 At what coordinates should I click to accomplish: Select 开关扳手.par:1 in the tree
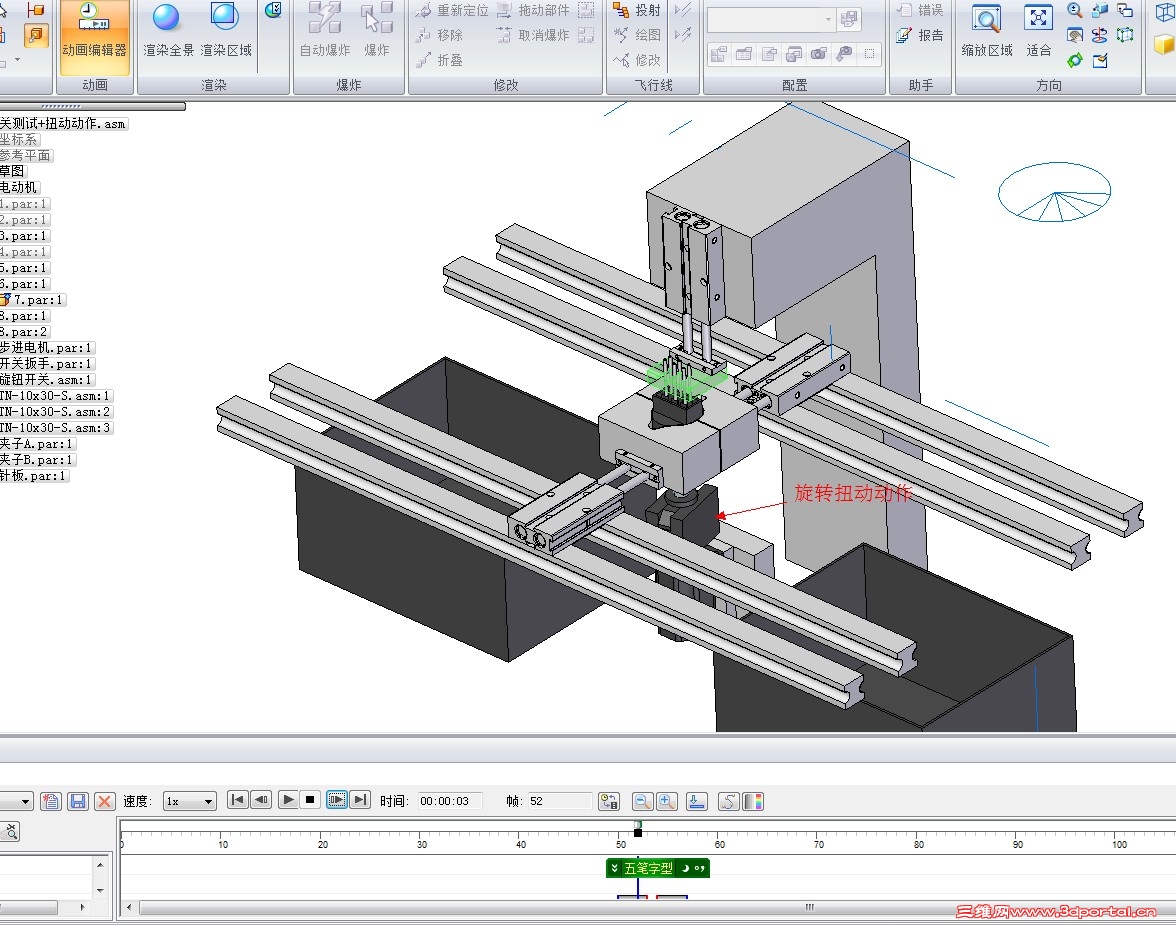45,364
